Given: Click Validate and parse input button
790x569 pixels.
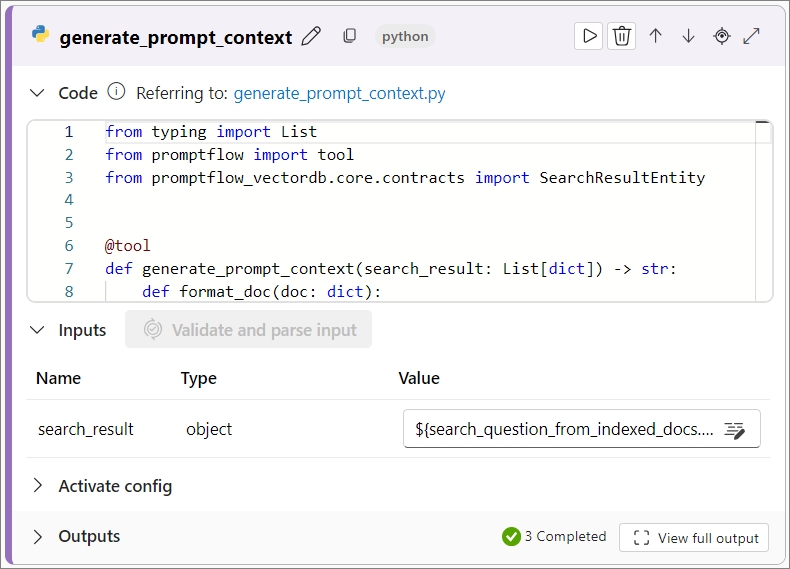Looking at the screenshot, I should [248, 330].
